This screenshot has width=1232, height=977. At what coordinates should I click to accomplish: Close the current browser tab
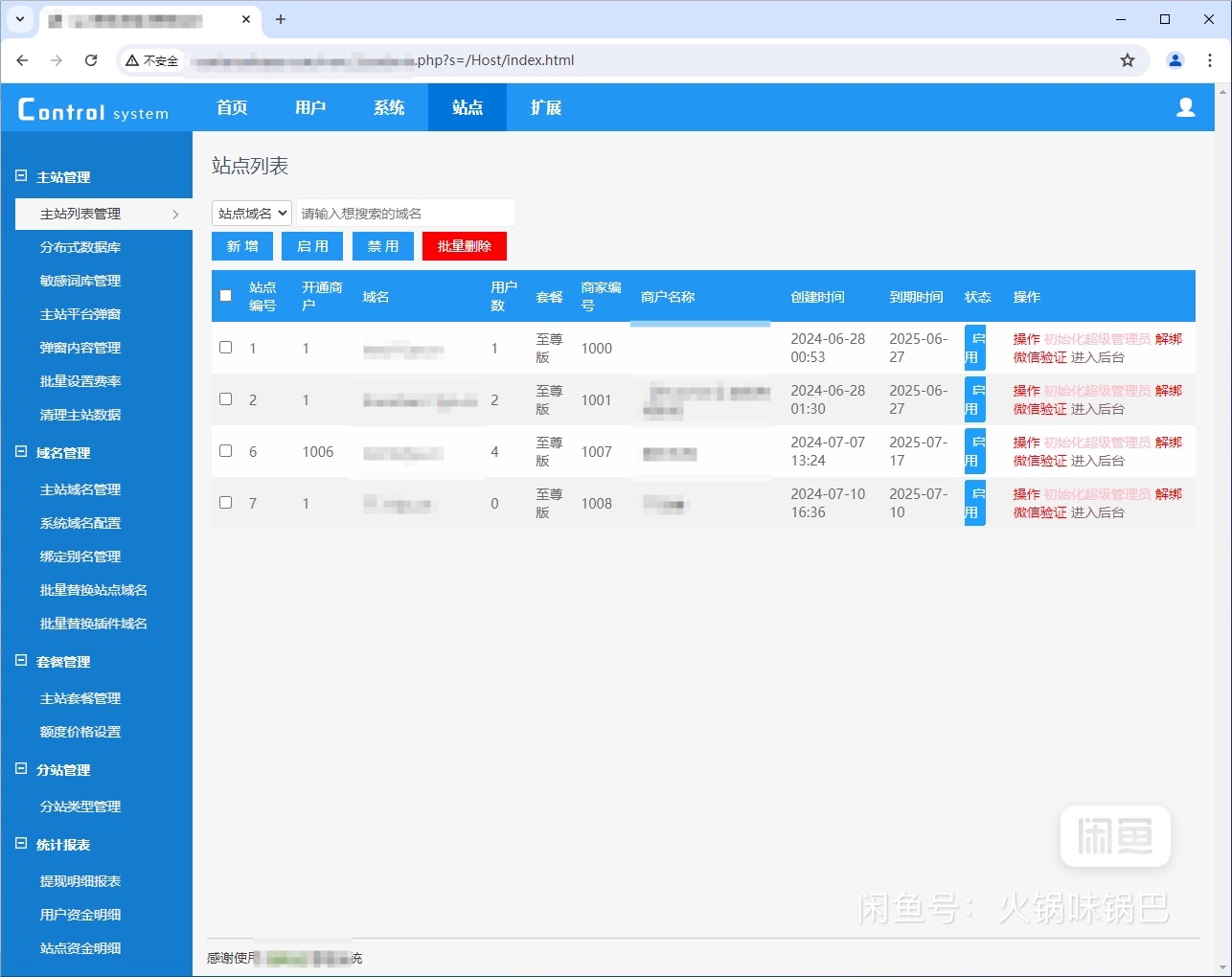point(246,19)
